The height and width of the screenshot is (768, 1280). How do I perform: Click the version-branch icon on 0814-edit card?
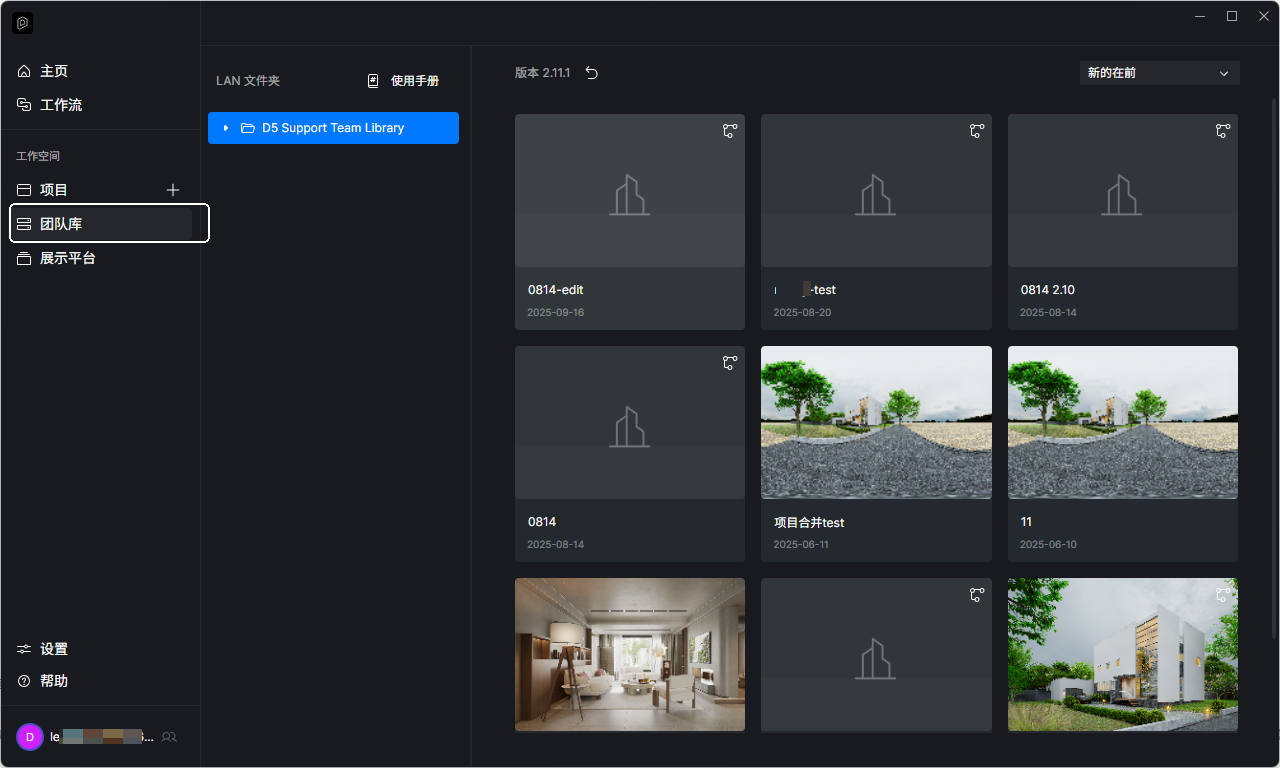(730, 131)
